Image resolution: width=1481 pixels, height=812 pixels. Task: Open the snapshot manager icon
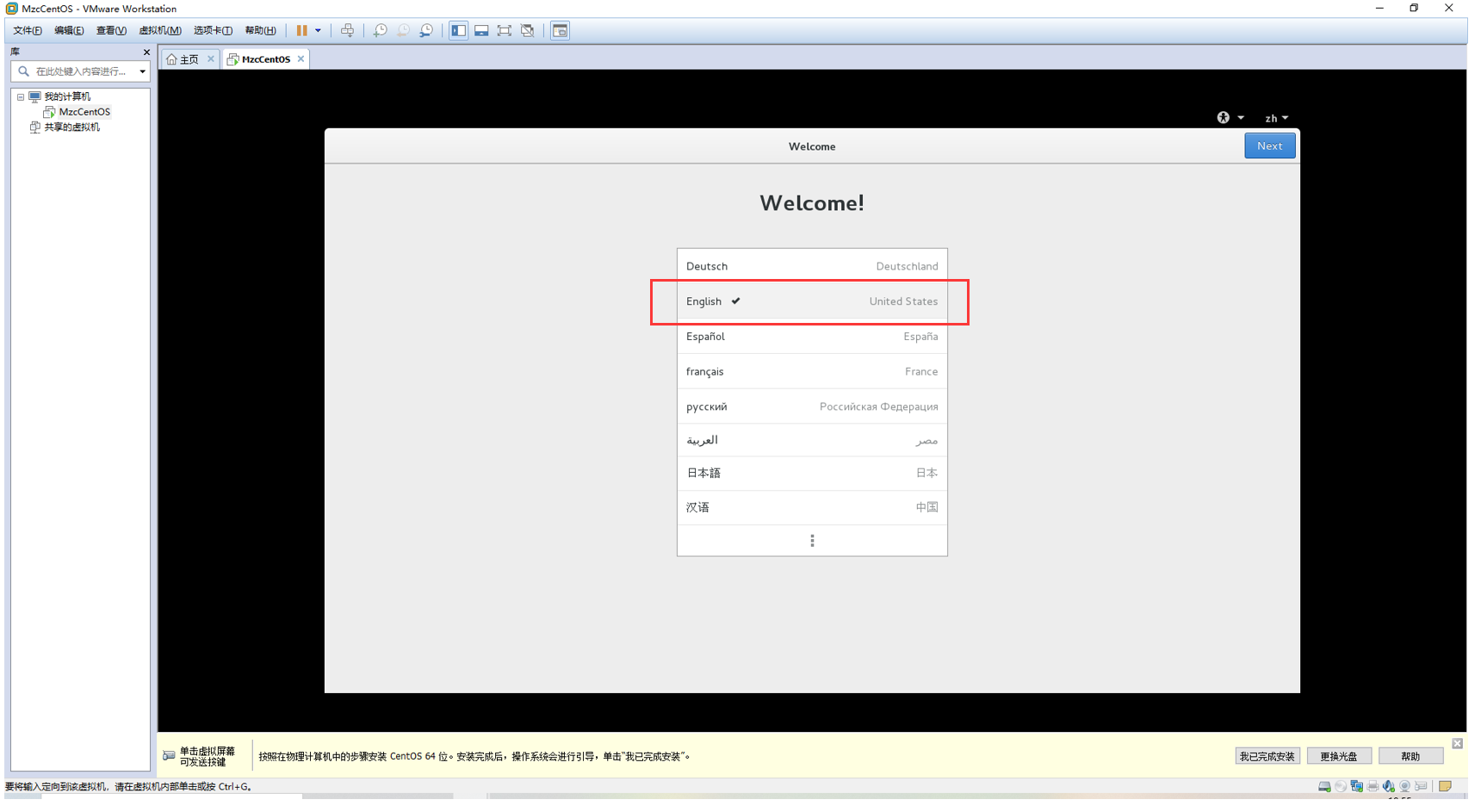[x=427, y=31]
